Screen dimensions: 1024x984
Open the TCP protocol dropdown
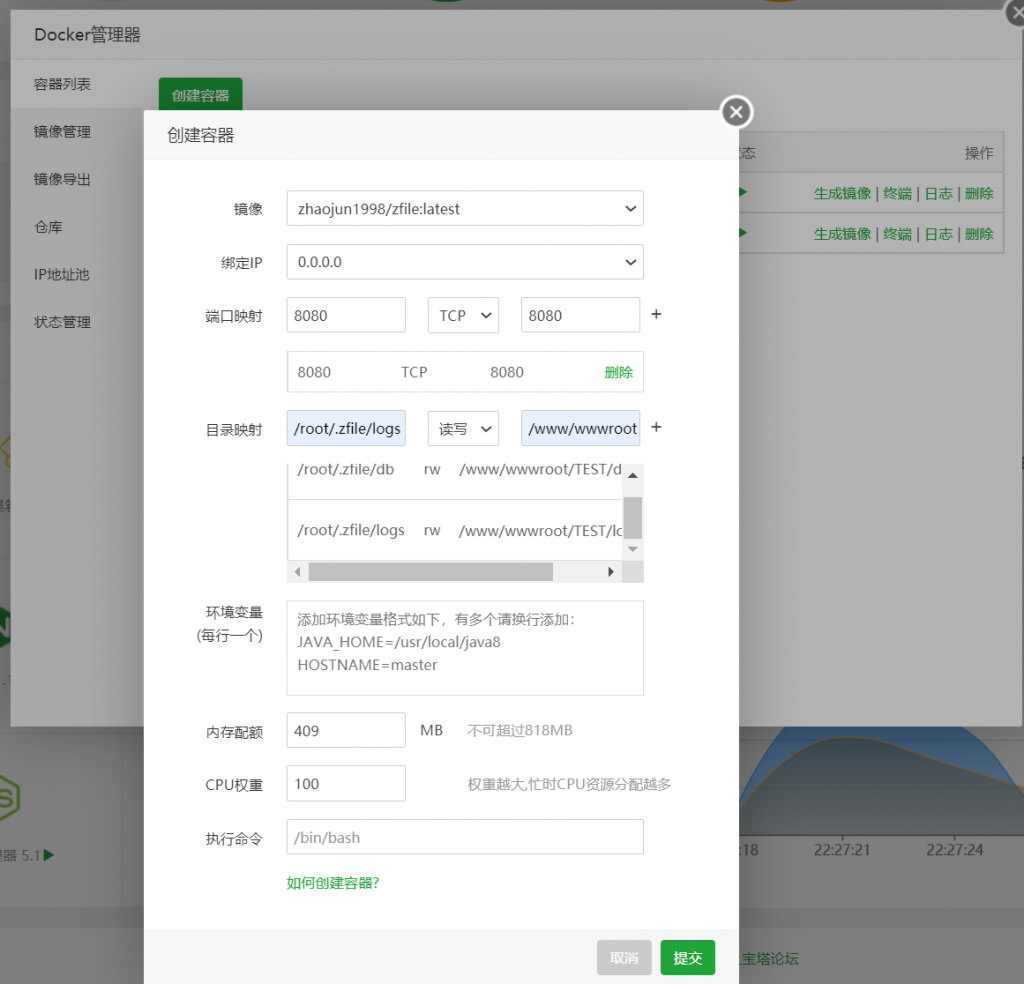(463, 314)
